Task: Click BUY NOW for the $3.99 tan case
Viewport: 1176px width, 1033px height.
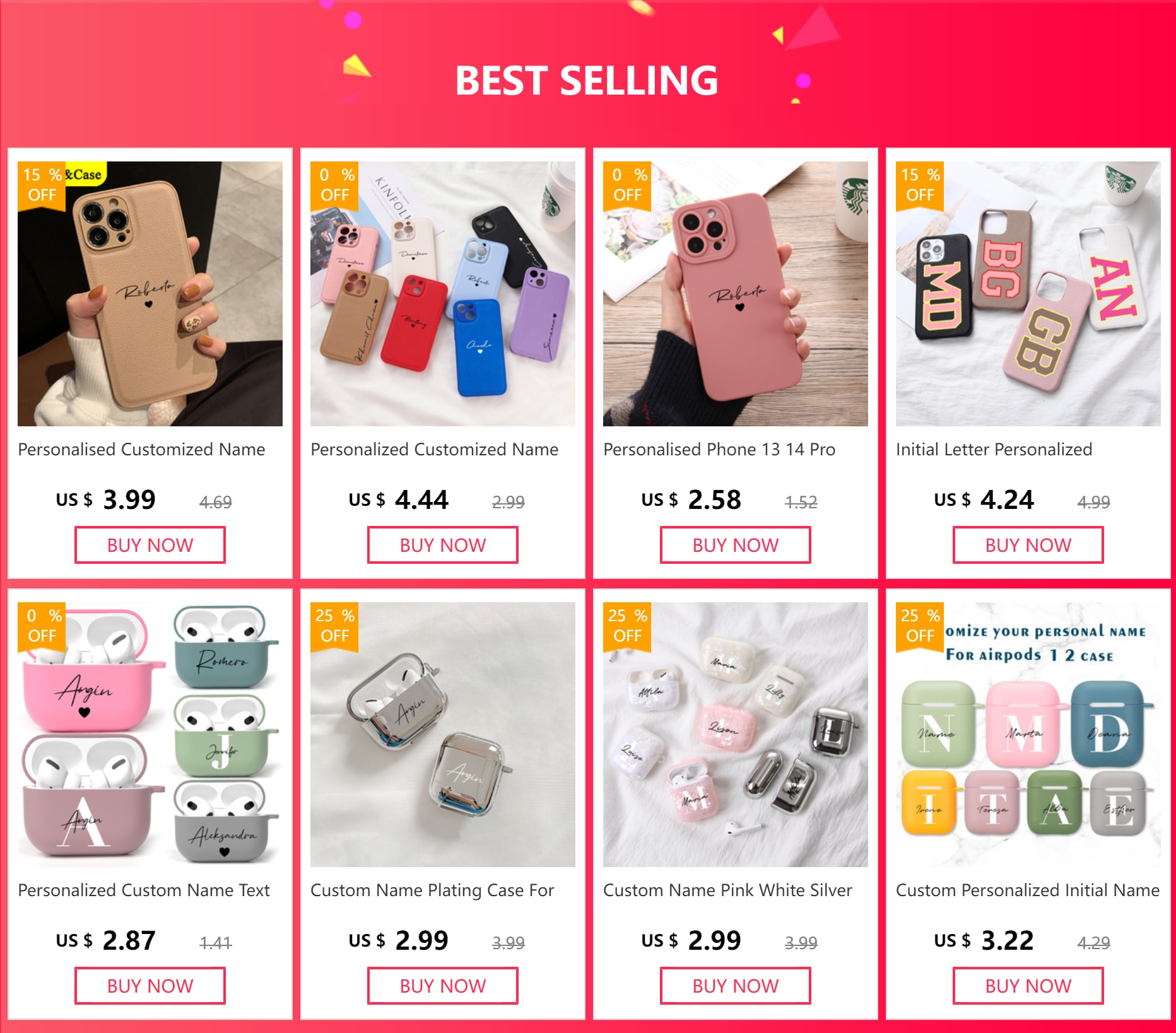Action: pyautogui.click(x=150, y=545)
